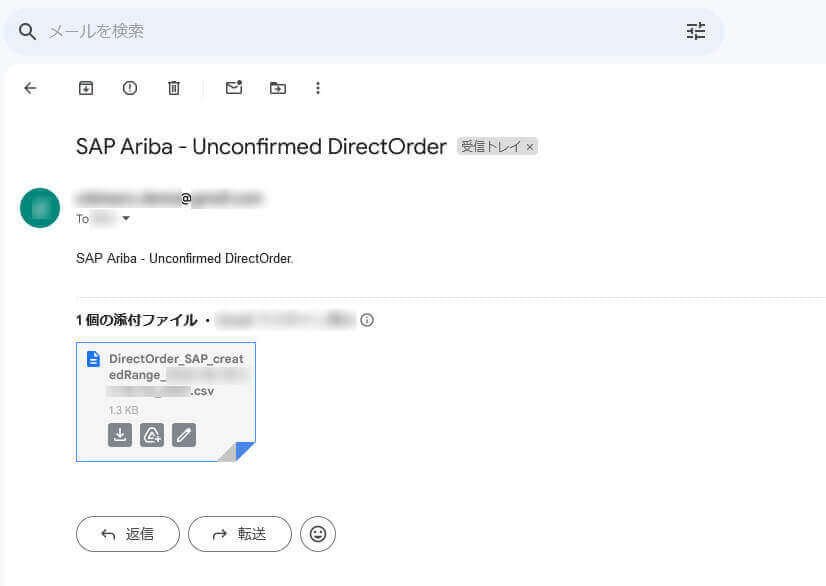Image resolution: width=826 pixels, height=586 pixels.
Task: Delete the email with the trash icon
Action: (x=174, y=88)
